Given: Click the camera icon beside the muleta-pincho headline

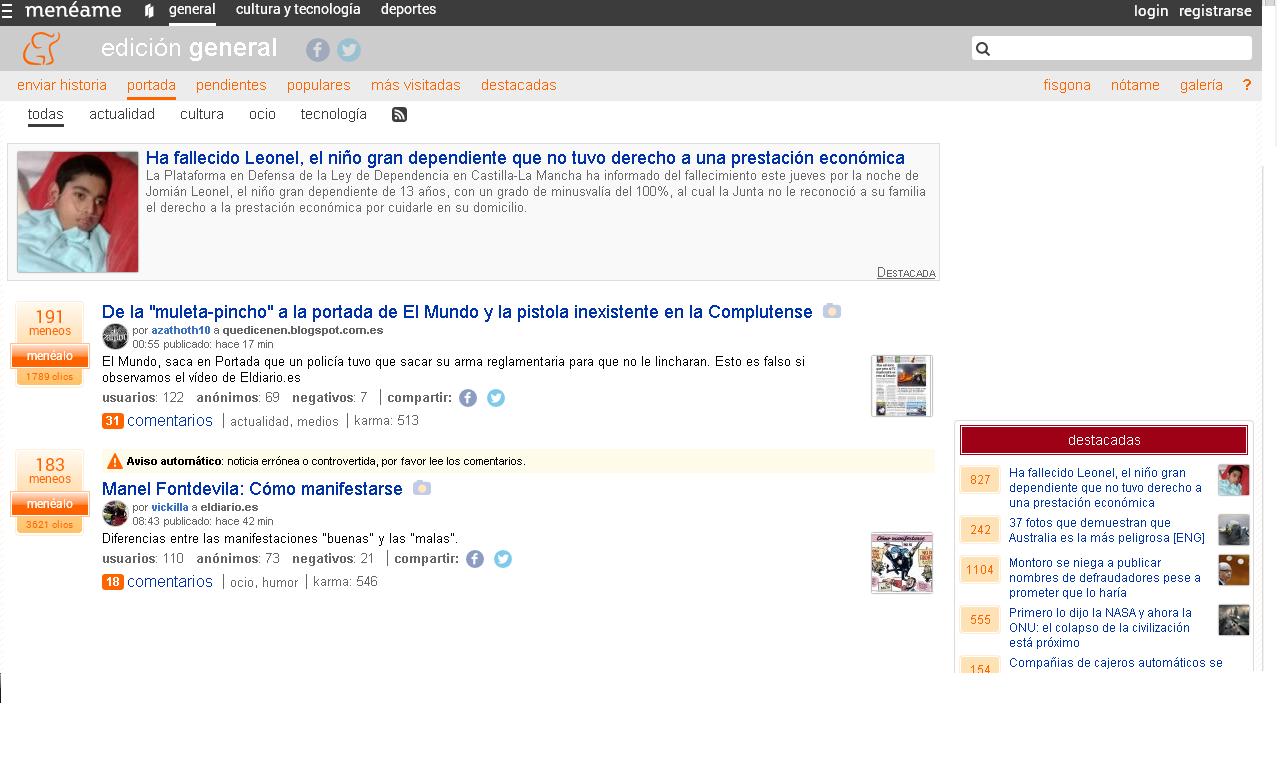Looking at the screenshot, I should click(831, 311).
